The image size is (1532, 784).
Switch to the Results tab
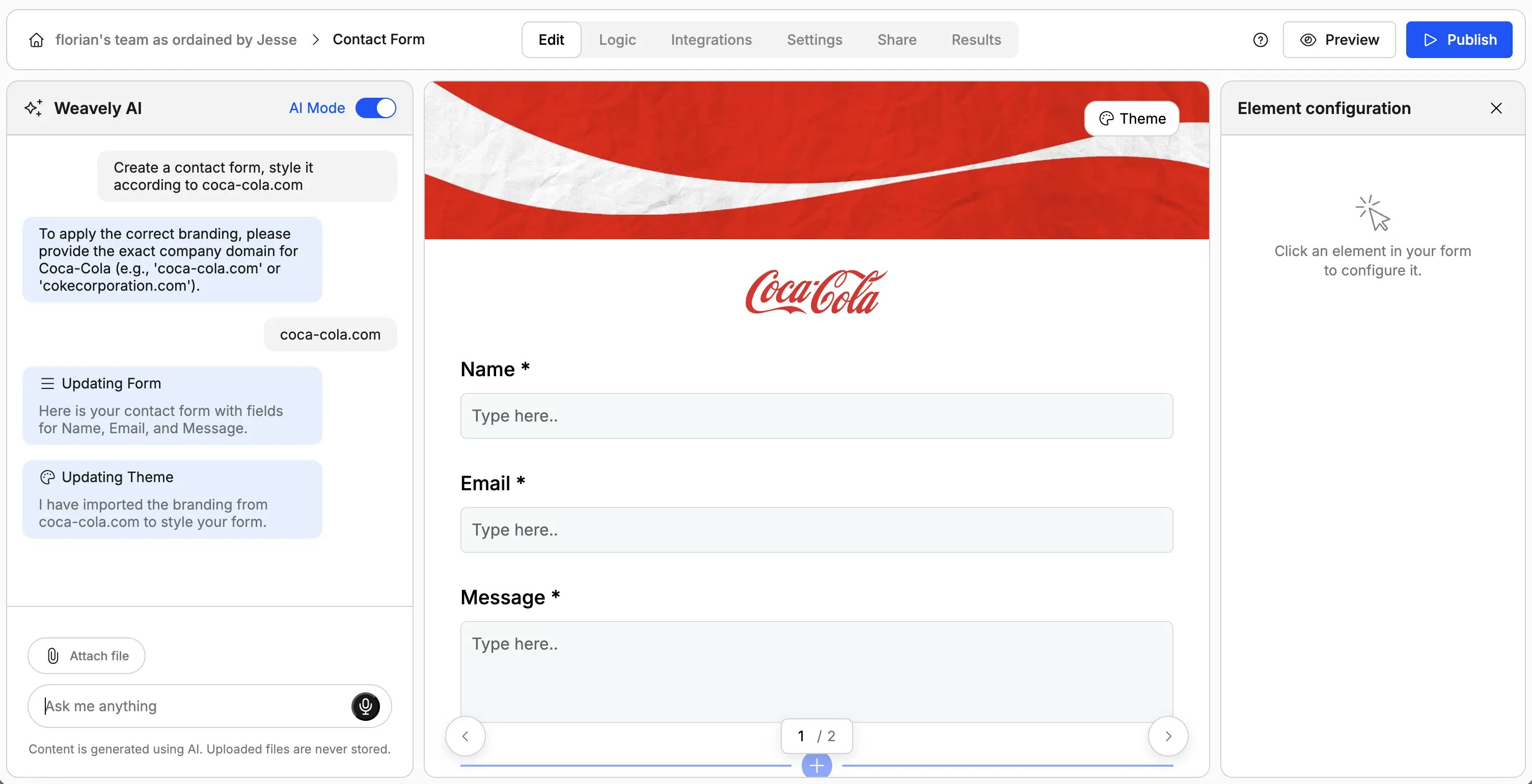976,39
